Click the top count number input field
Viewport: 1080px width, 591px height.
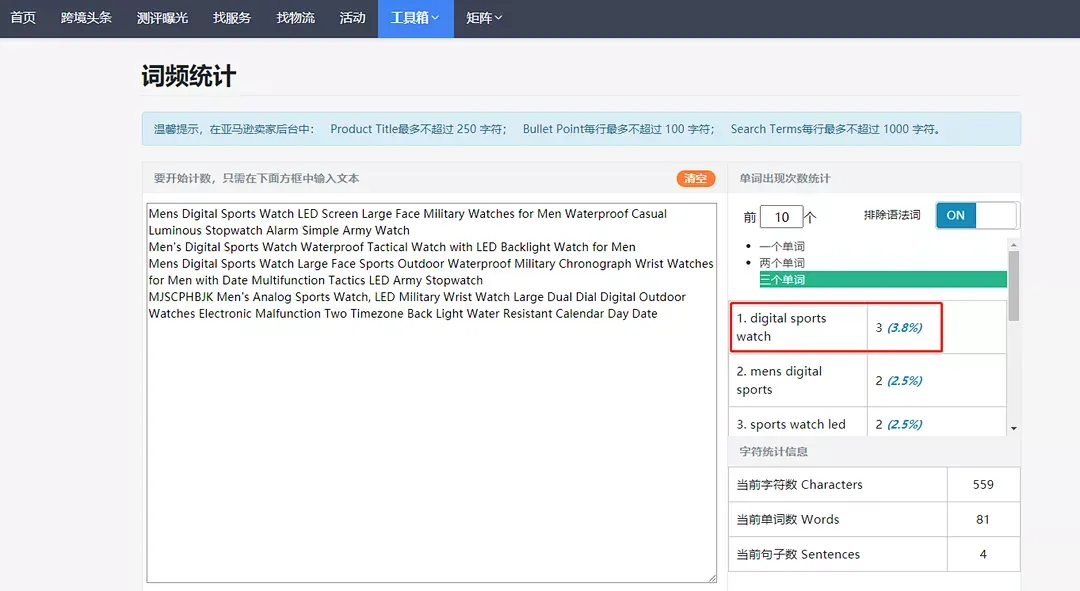[782, 217]
